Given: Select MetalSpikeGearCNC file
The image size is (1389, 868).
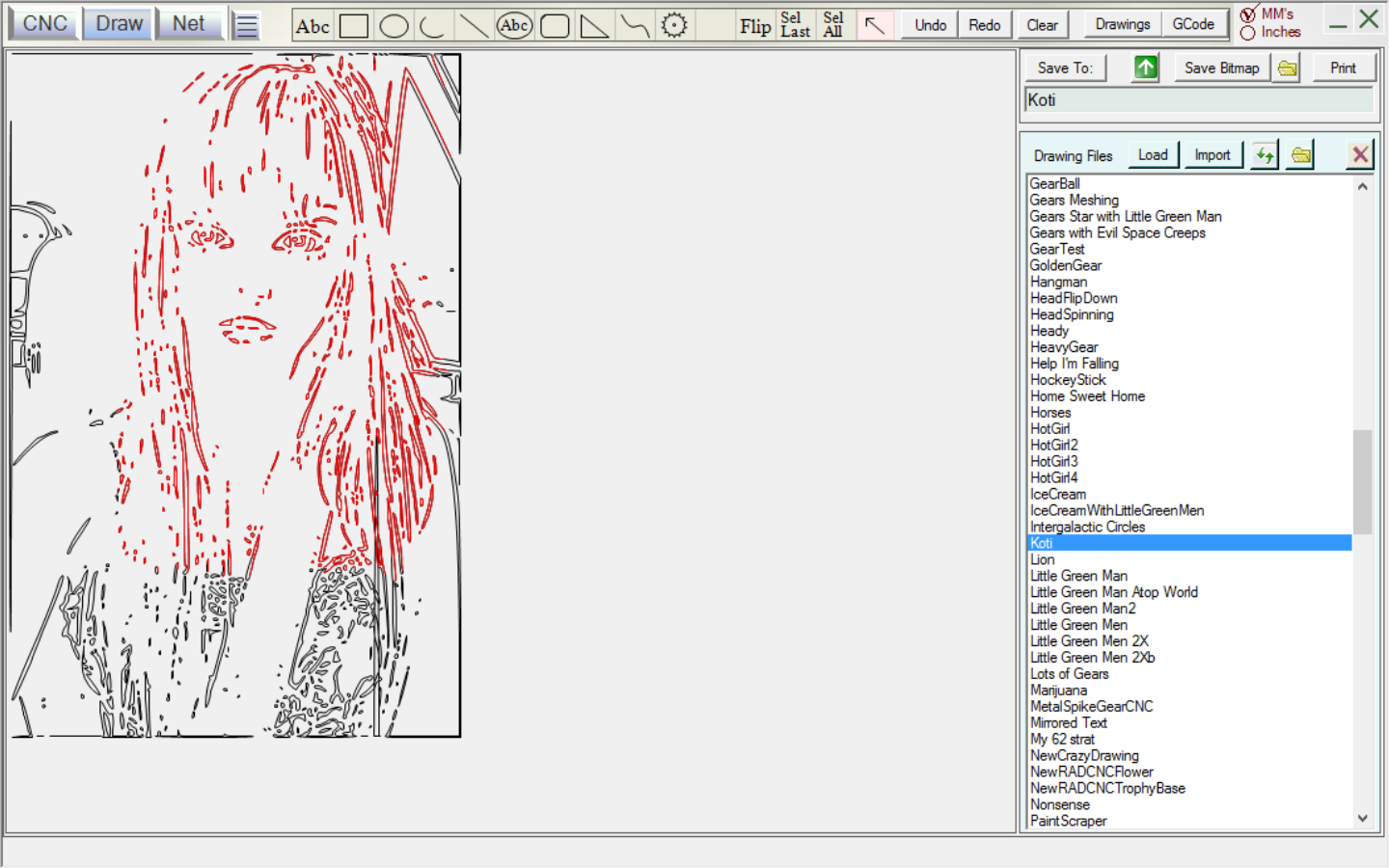Looking at the screenshot, I should [x=1091, y=707].
